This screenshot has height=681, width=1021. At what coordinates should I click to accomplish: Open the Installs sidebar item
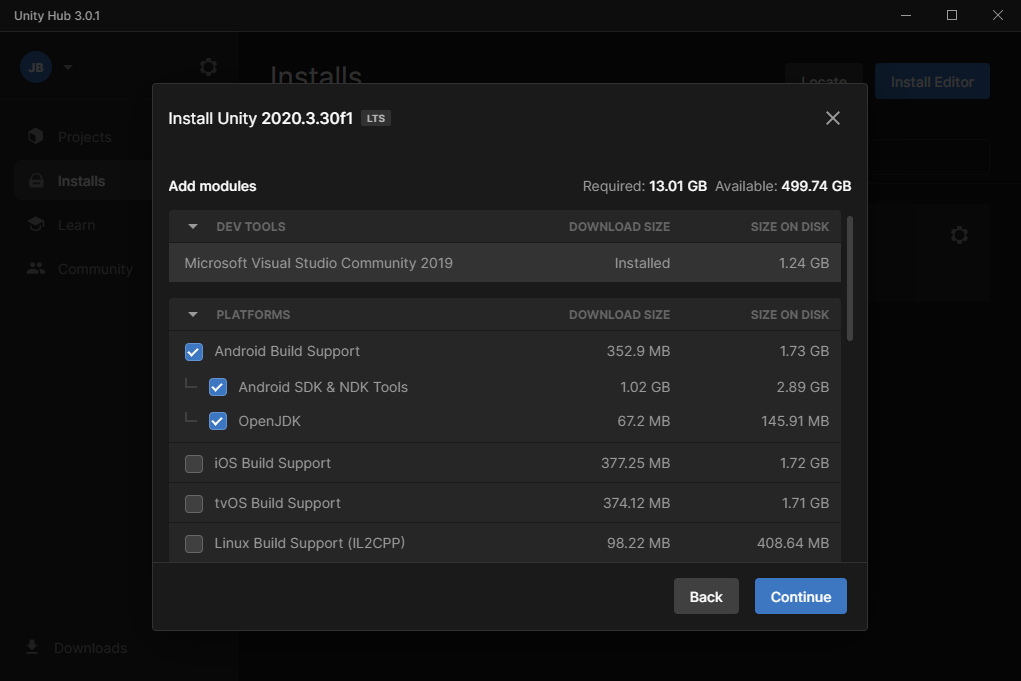point(83,181)
